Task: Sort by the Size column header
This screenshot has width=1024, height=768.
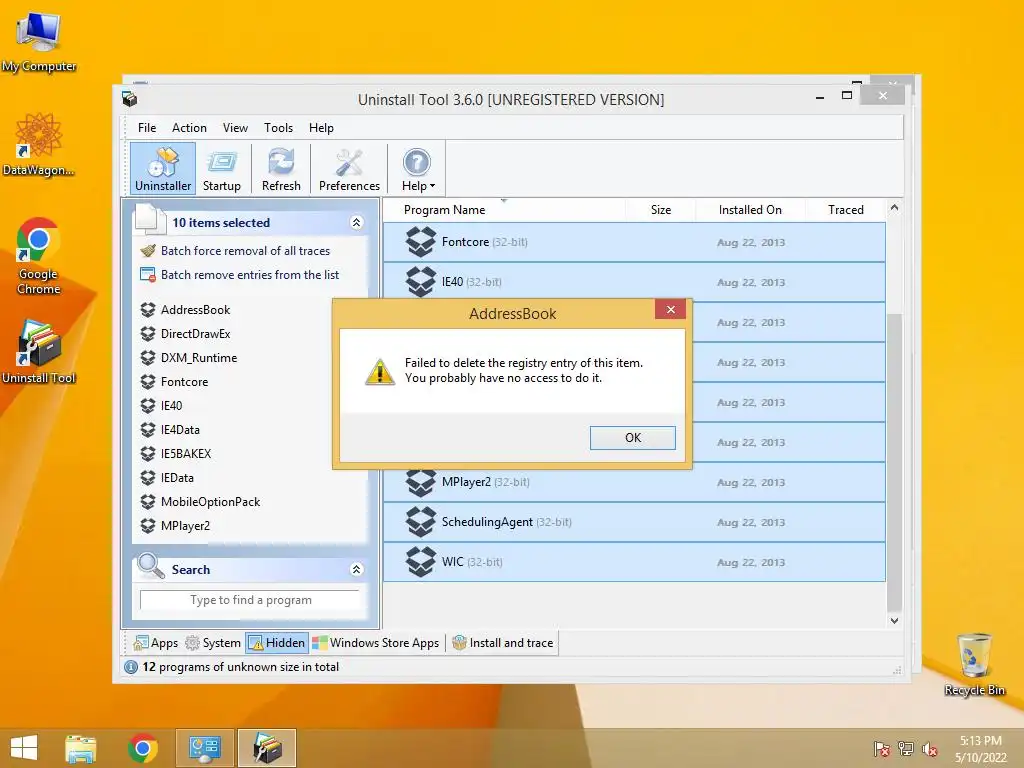Action: coord(660,210)
